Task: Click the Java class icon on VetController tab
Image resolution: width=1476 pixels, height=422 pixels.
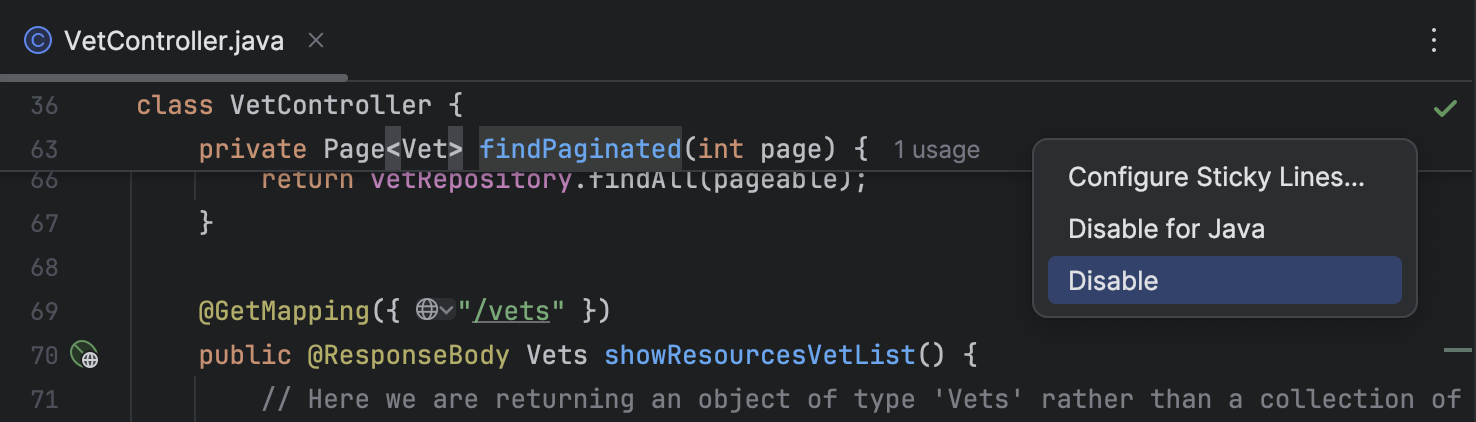Action: click(37, 41)
